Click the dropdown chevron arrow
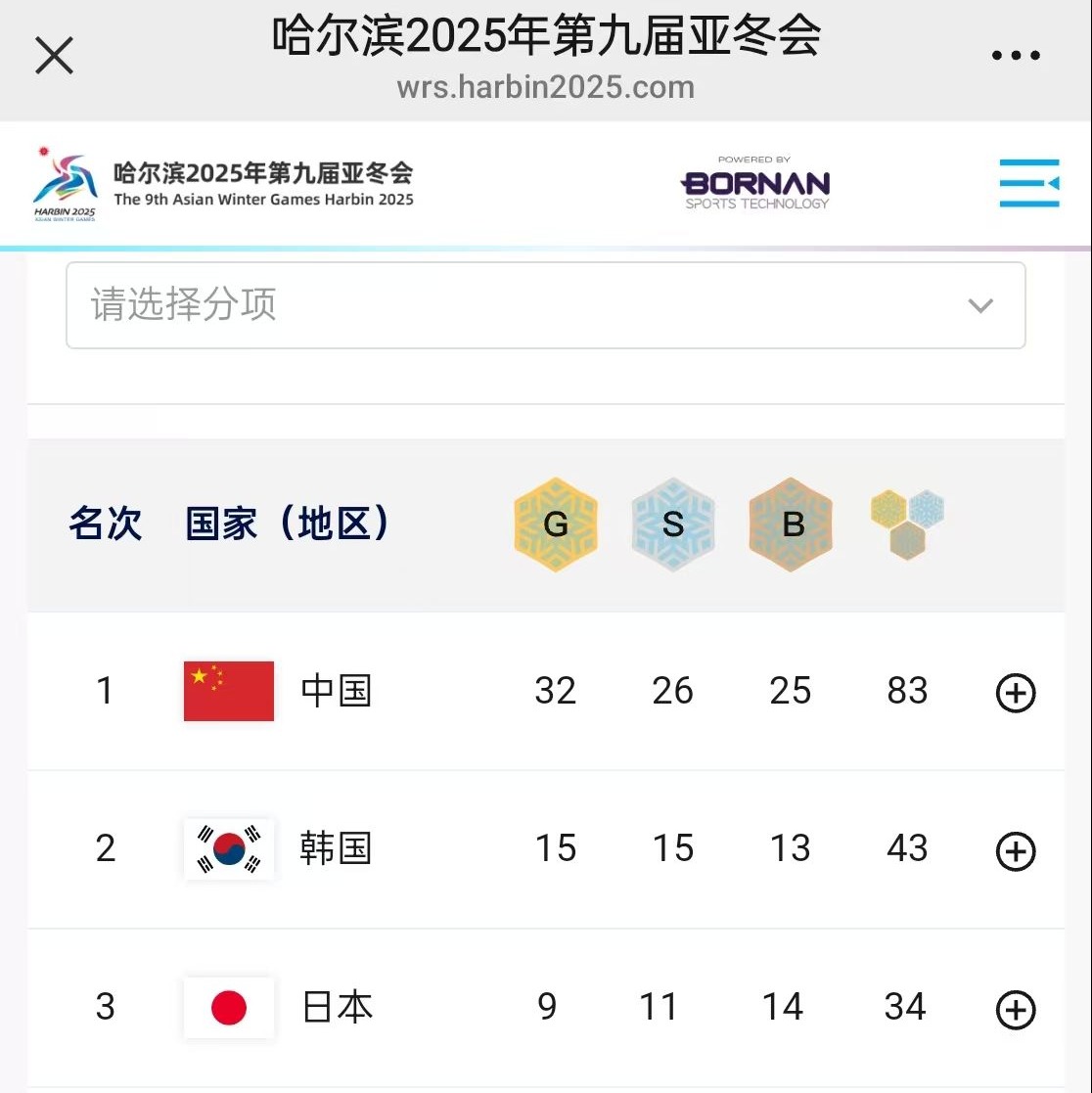The height and width of the screenshot is (1093, 1092). (x=980, y=305)
